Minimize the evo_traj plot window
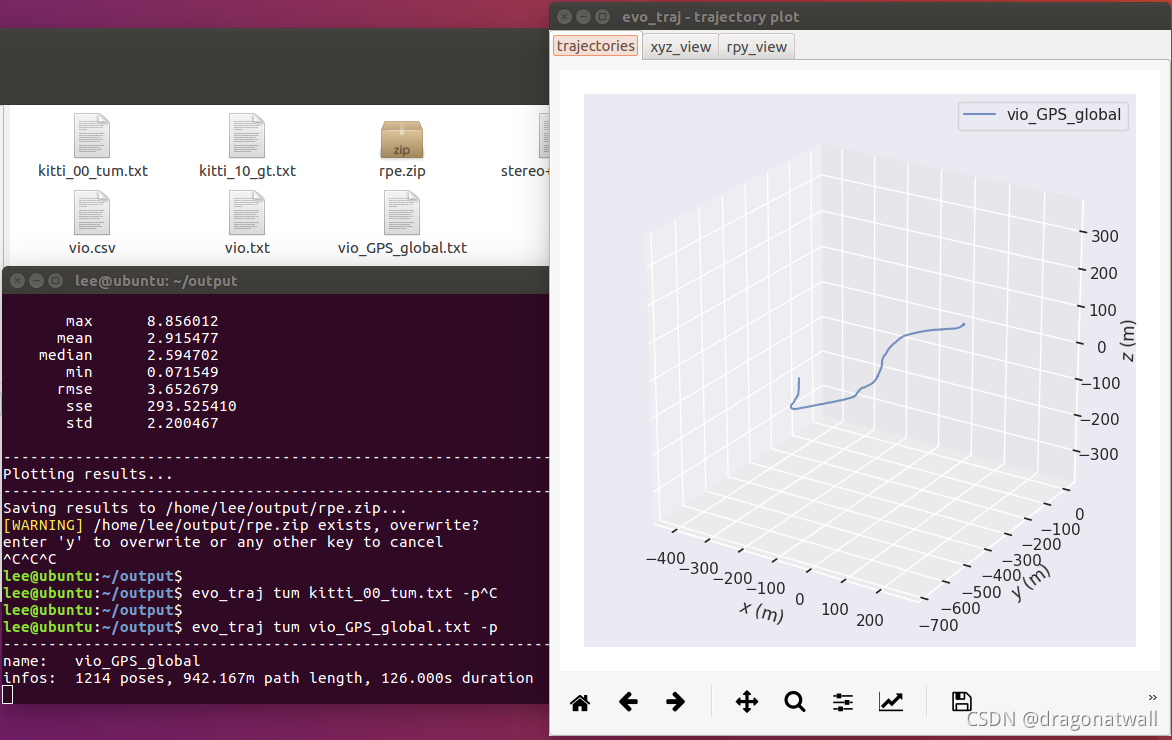This screenshot has height=740, width=1172. tap(583, 16)
